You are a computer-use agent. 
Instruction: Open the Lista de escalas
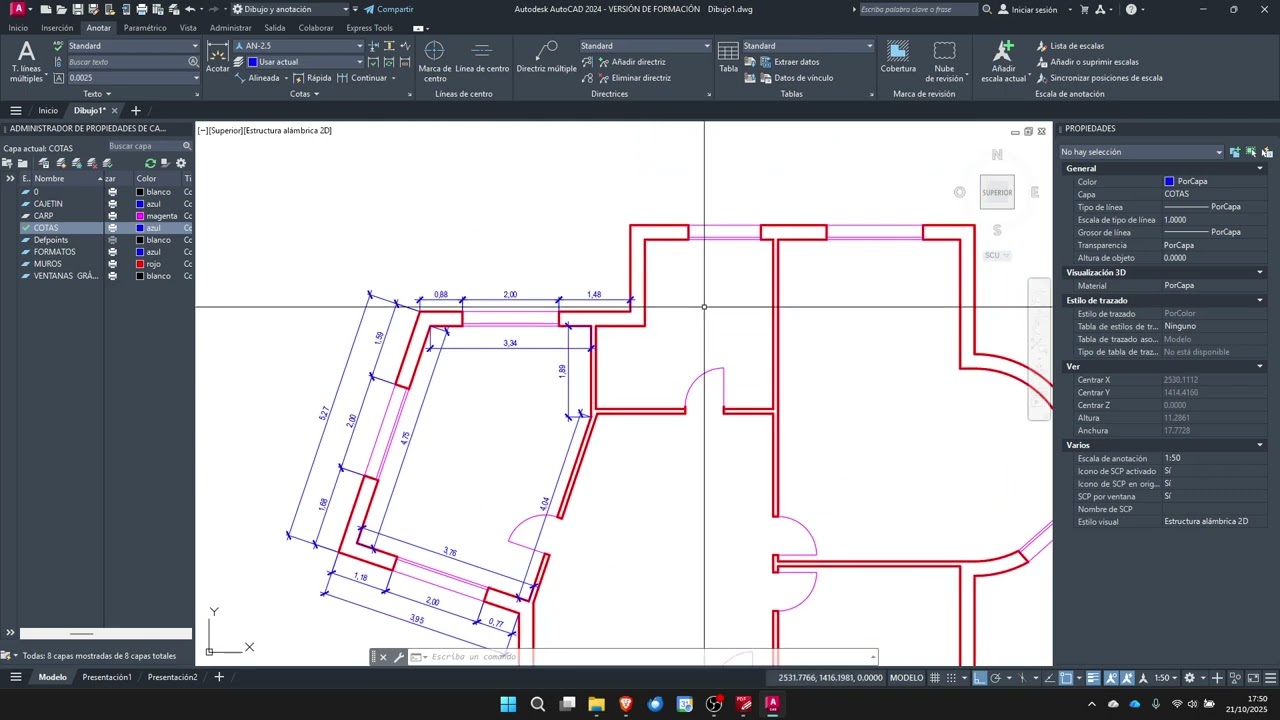coord(1070,46)
